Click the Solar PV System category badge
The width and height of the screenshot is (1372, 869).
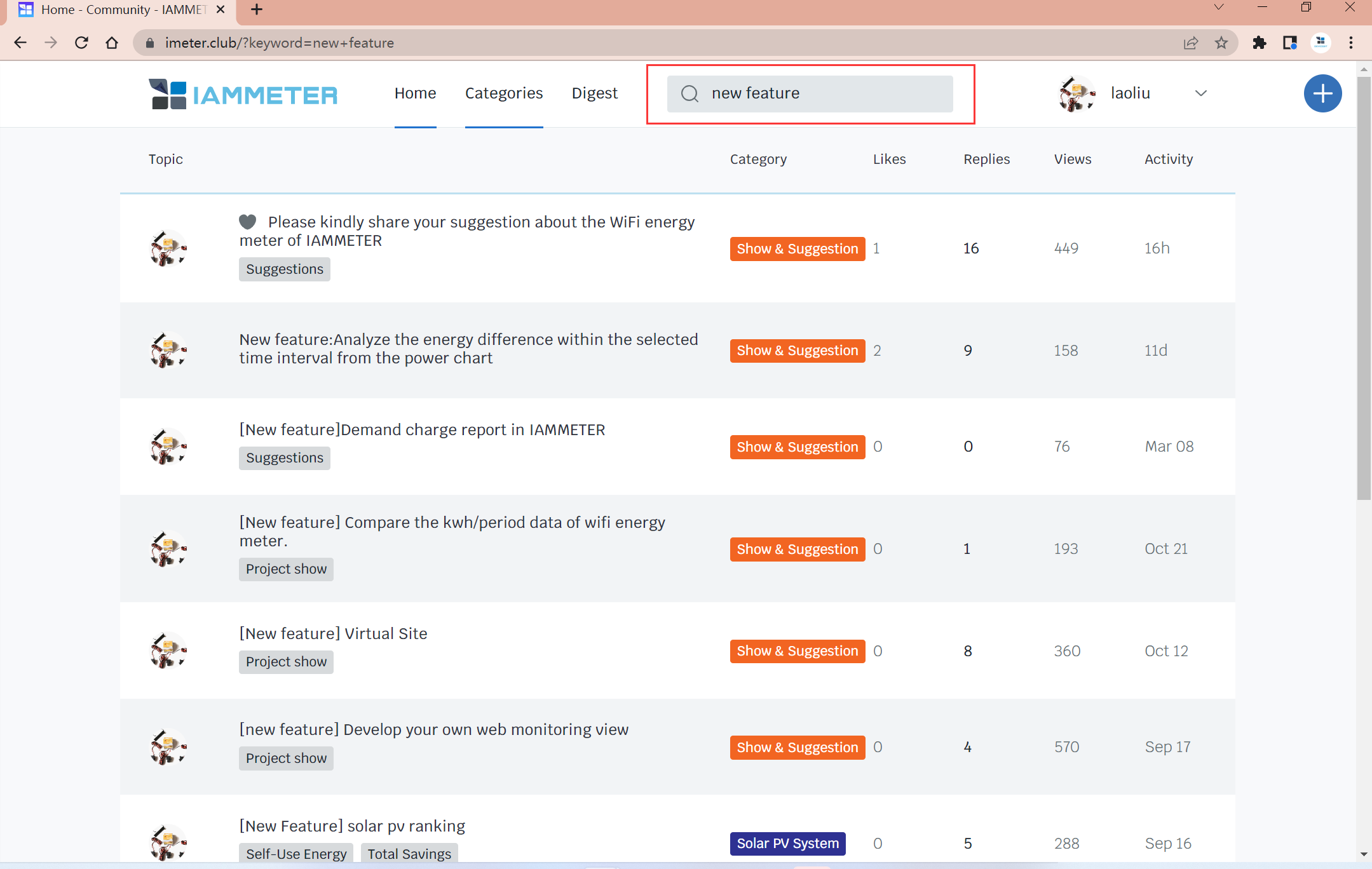click(x=787, y=844)
